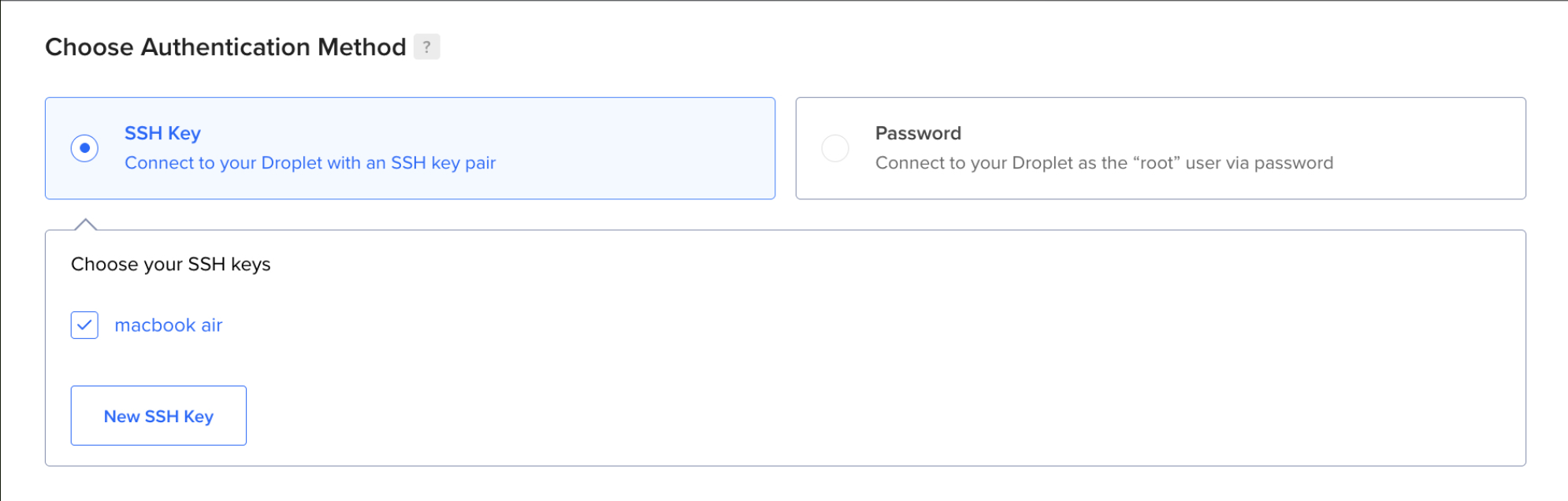Select the Password radio button
This screenshot has width=1568, height=501.
click(835, 148)
